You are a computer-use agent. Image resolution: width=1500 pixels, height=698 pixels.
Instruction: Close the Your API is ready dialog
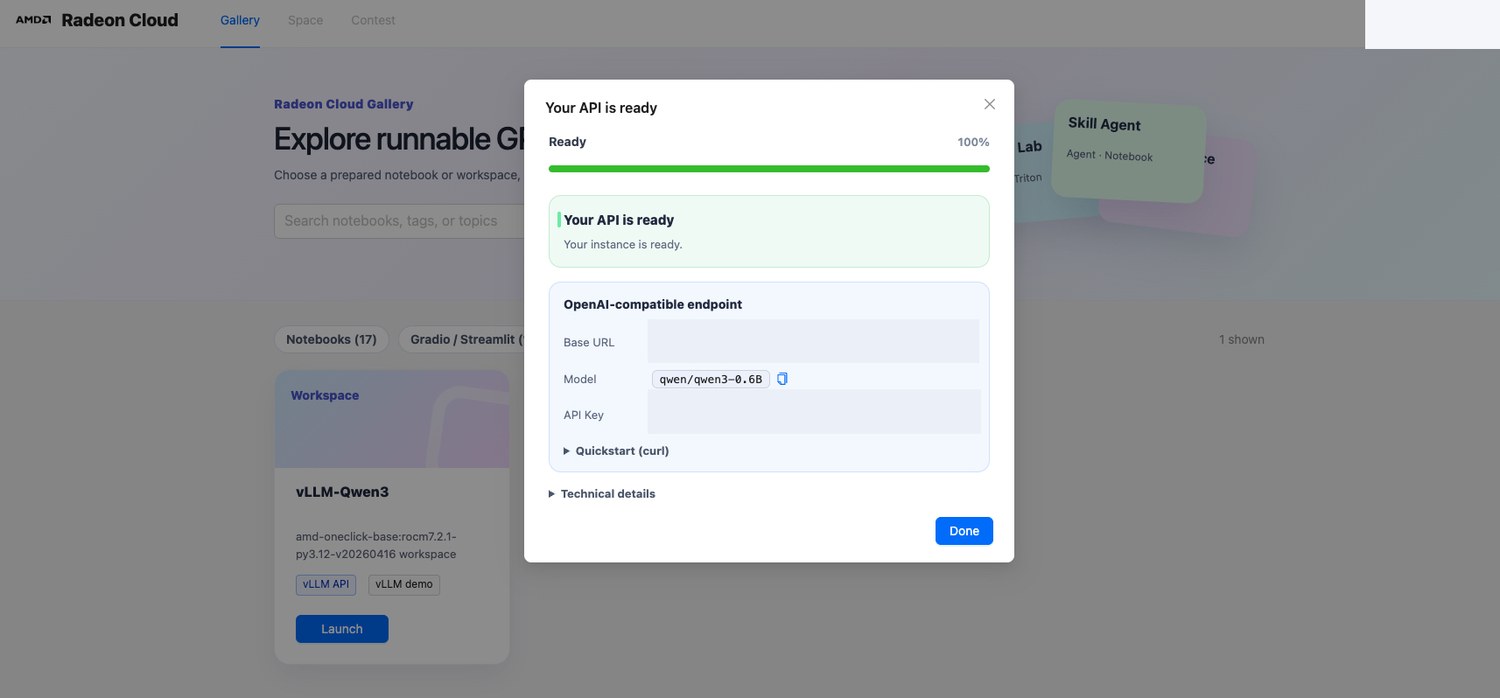pyautogui.click(x=989, y=104)
